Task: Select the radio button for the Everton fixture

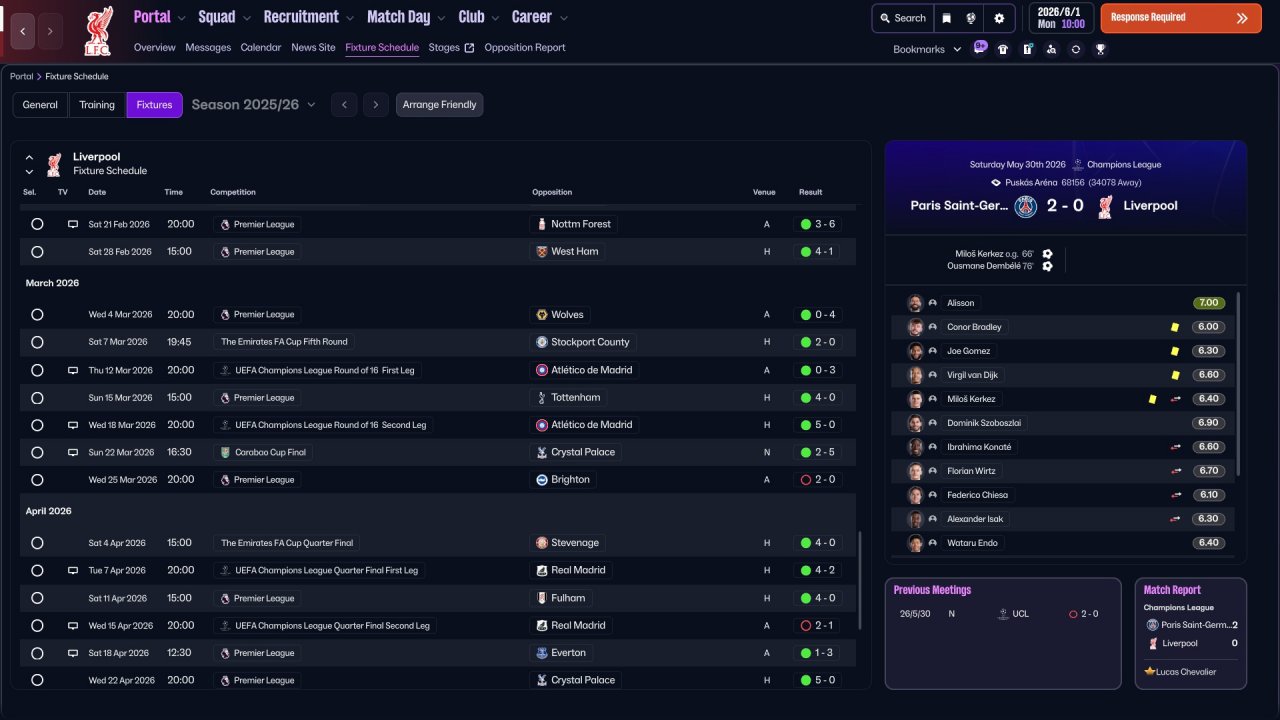Action: [x=37, y=653]
